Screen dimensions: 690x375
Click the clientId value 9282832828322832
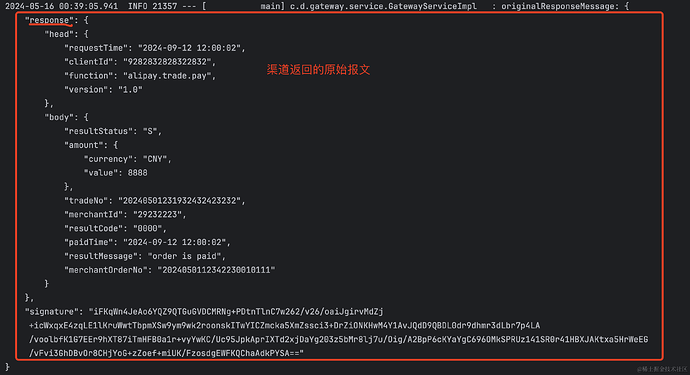[167, 62]
